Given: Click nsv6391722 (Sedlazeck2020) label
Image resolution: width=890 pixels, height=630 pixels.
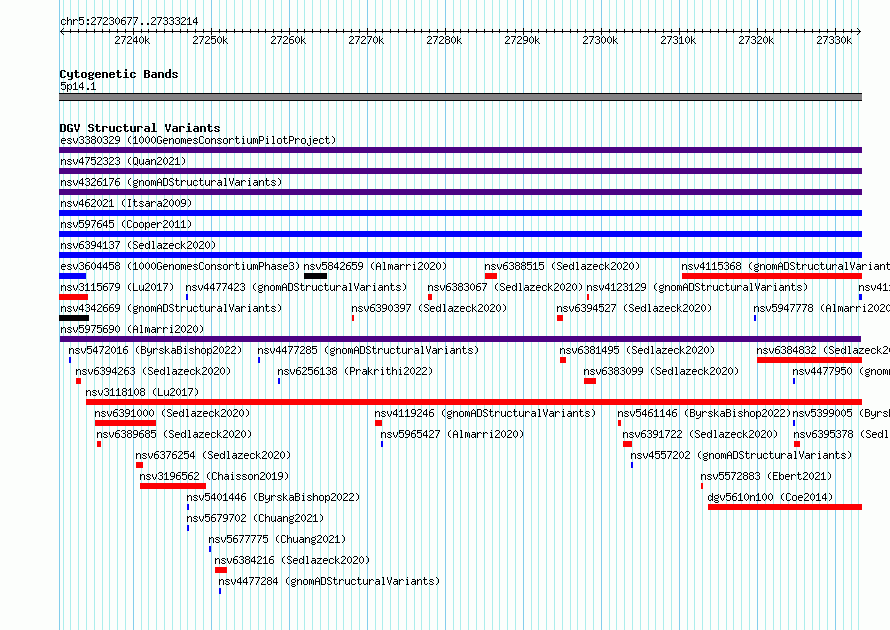Looking at the screenshot, I should [700, 434].
